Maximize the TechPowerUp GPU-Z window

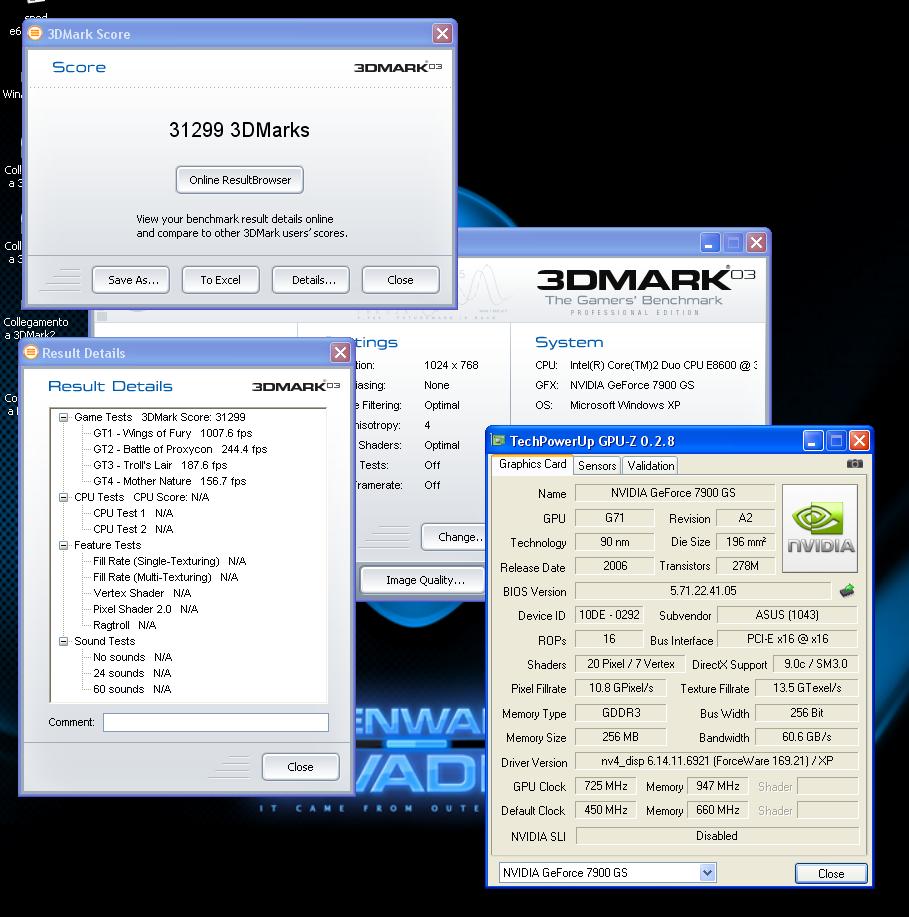836,440
